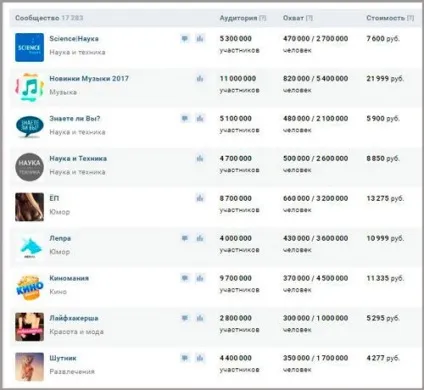Open statistics icon for Science|Наука

pos(200,39)
